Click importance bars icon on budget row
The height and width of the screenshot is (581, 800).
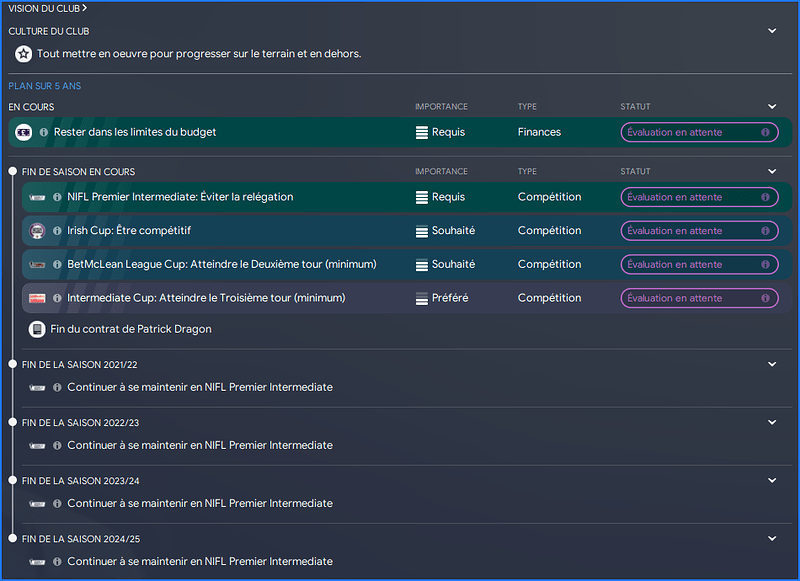pos(421,133)
